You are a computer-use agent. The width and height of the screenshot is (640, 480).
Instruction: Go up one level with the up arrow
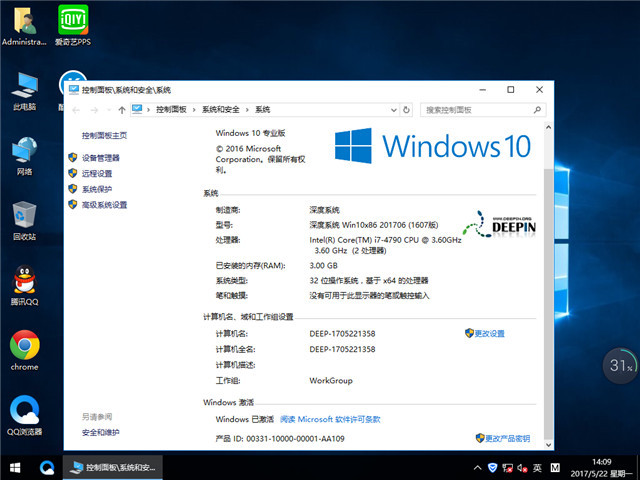coord(122,110)
